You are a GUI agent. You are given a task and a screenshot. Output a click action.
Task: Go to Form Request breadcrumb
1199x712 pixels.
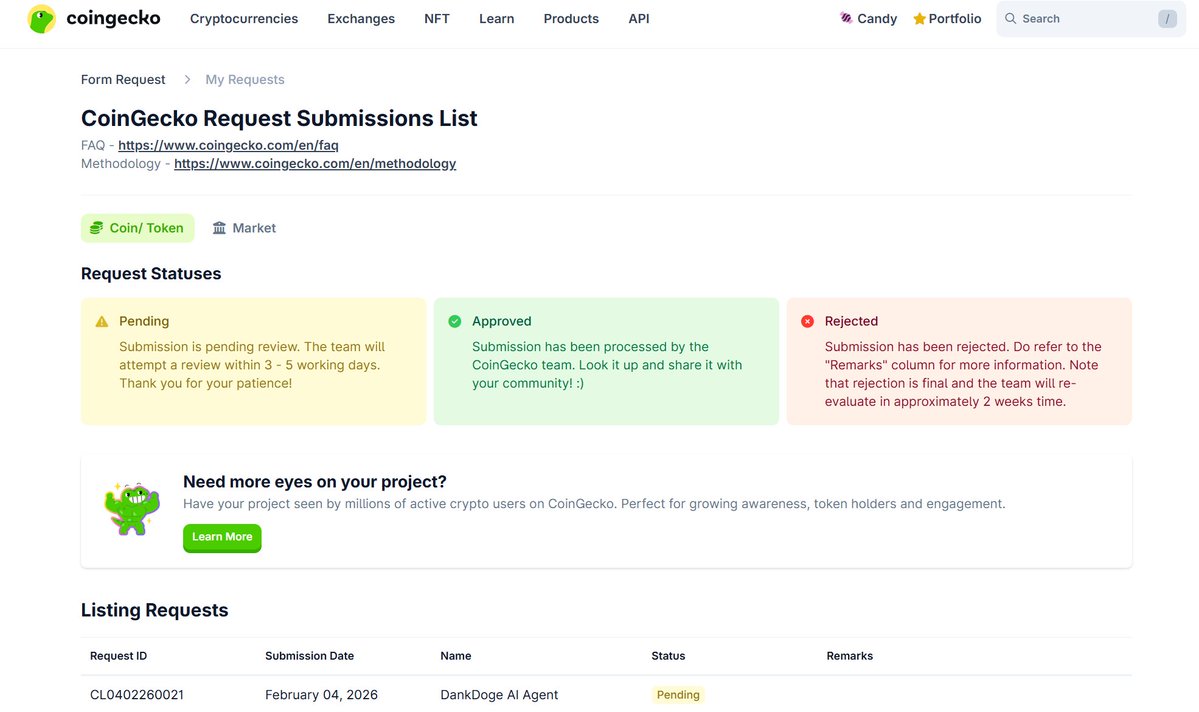point(123,80)
